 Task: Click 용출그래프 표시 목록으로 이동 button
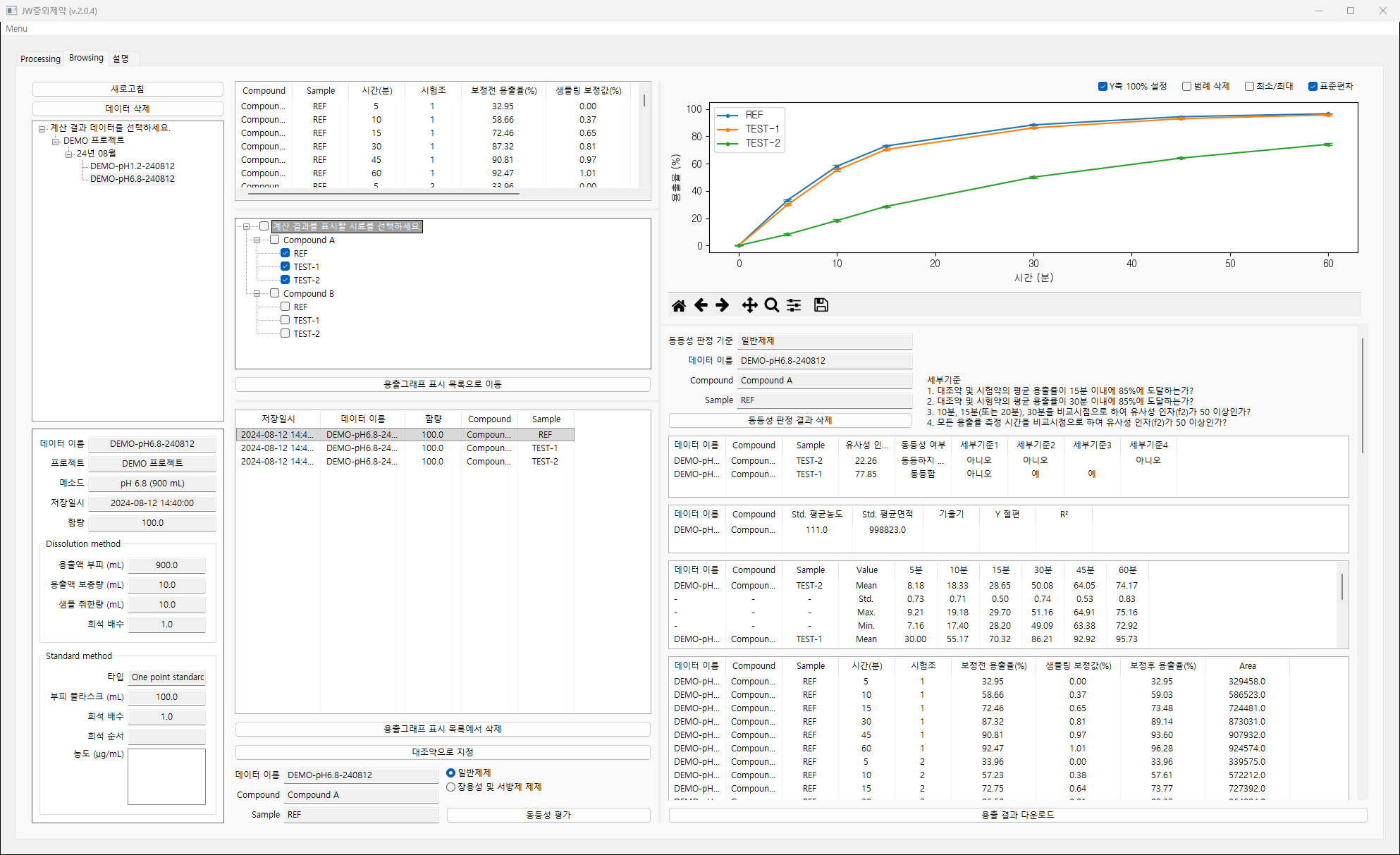[x=443, y=384]
